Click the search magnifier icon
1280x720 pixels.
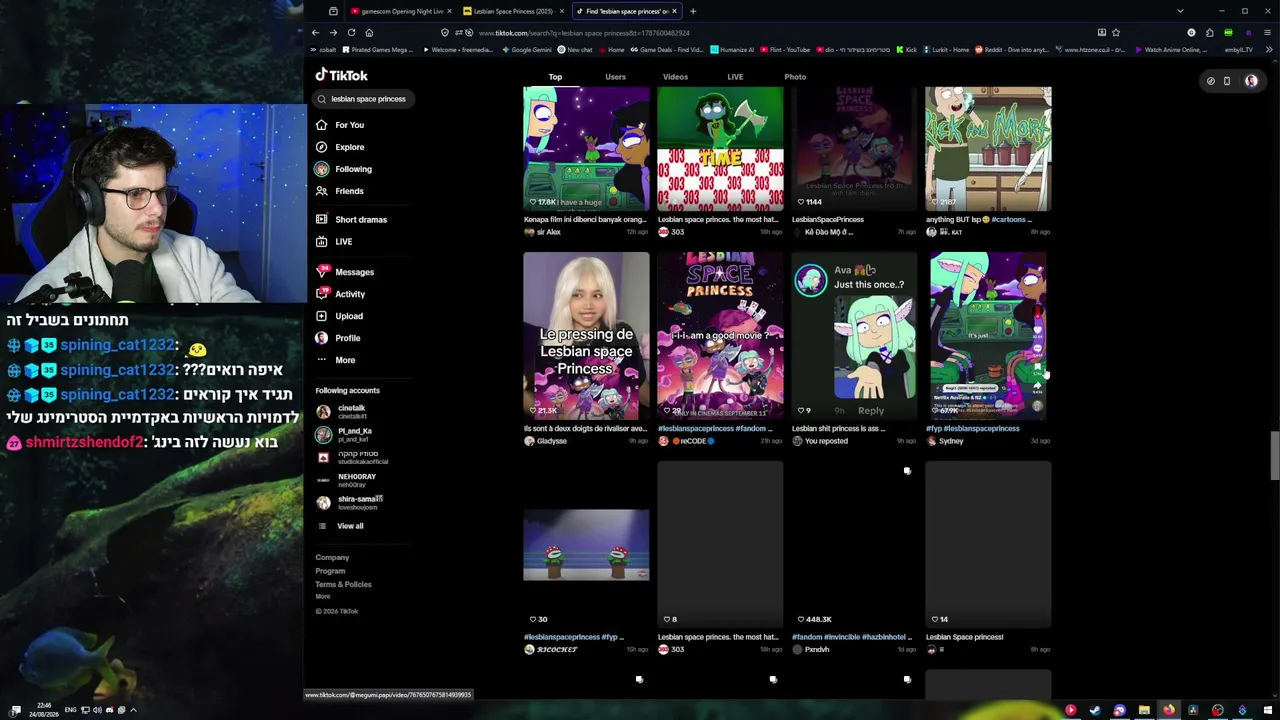[322, 99]
